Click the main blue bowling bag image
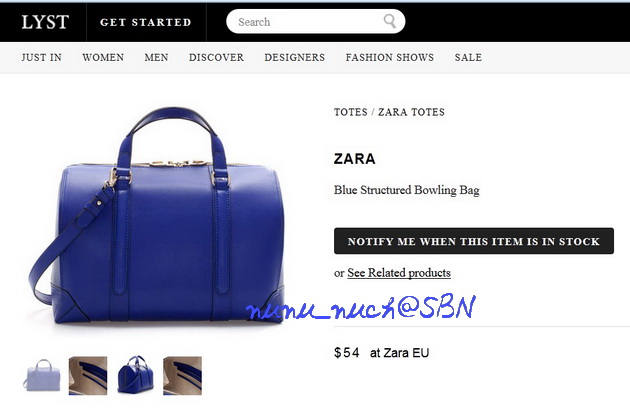Viewport: 630px width, 410px height. (x=157, y=216)
